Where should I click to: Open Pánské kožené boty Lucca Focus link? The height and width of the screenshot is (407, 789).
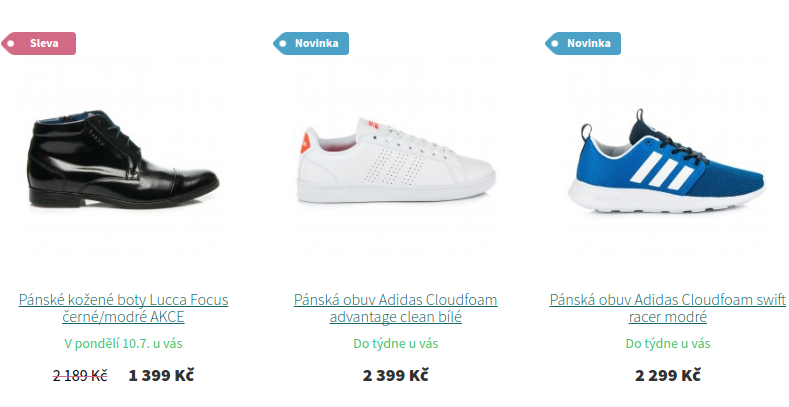click(x=123, y=308)
